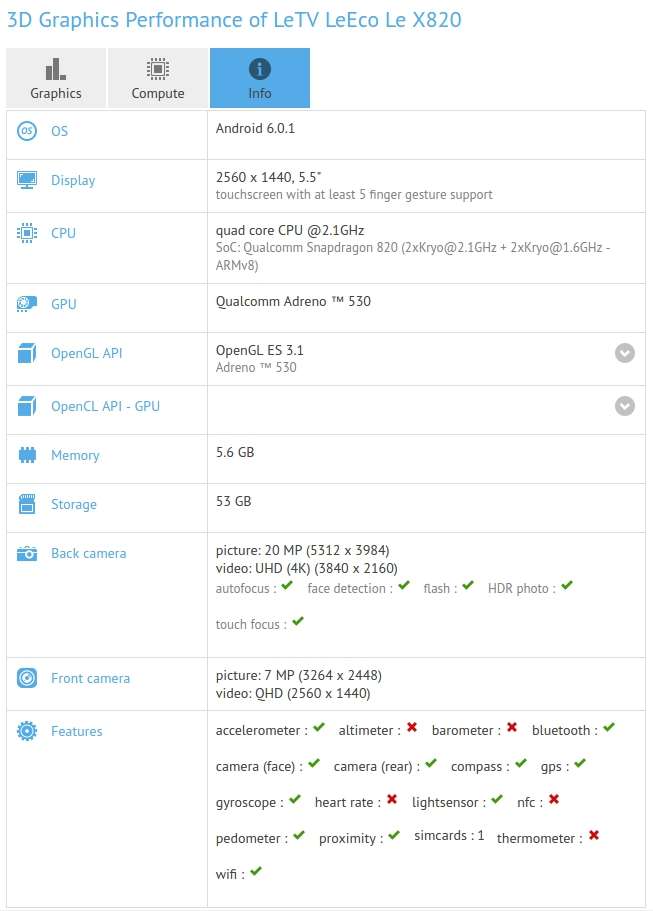Click the touchscreen 5 finger gesture support text
The width and height of the screenshot is (653, 911).
[x=354, y=195]
